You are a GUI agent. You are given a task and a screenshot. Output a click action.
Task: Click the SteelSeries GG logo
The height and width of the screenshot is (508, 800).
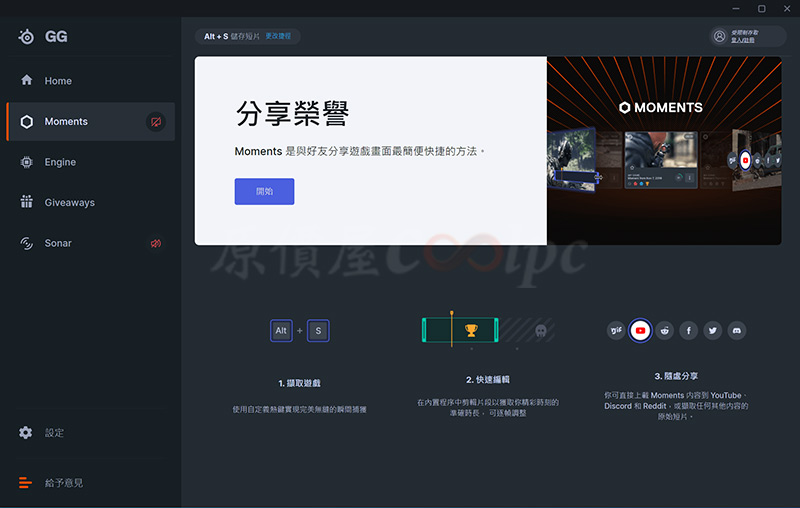point(43,37)
